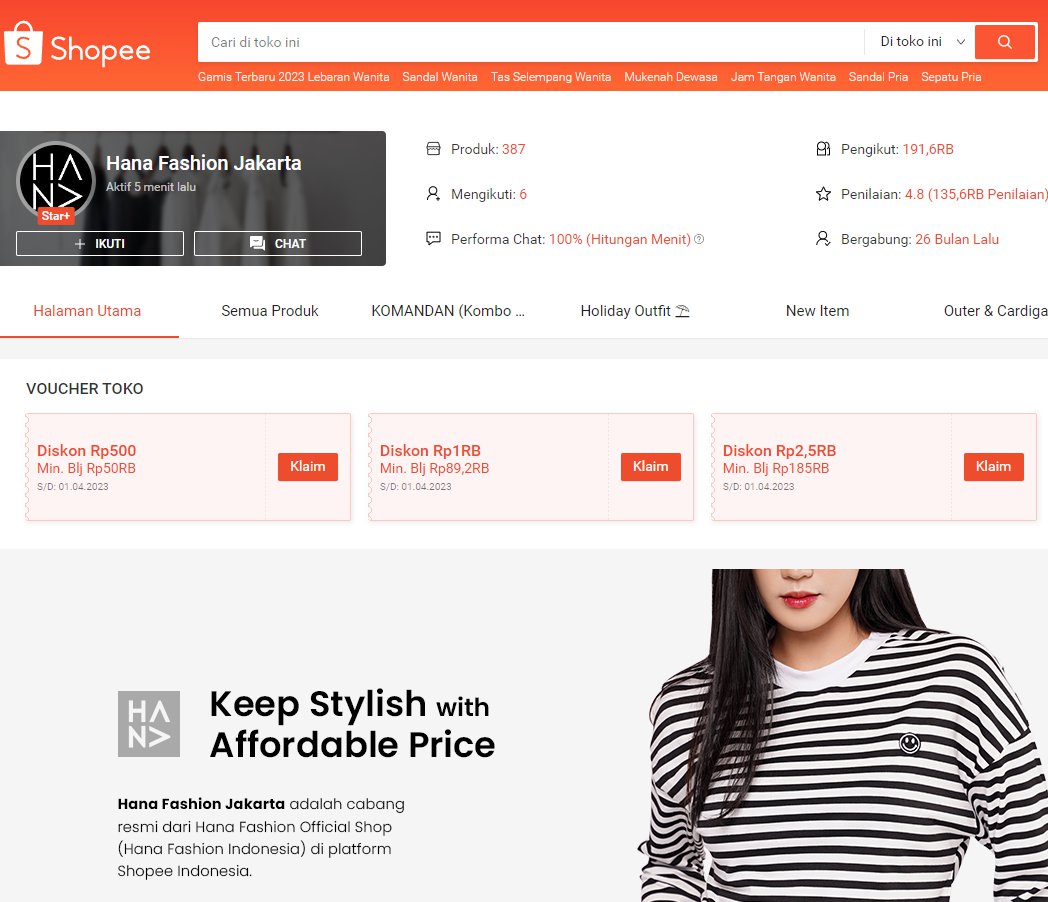Click the product count "387"

tap(513, 149)
